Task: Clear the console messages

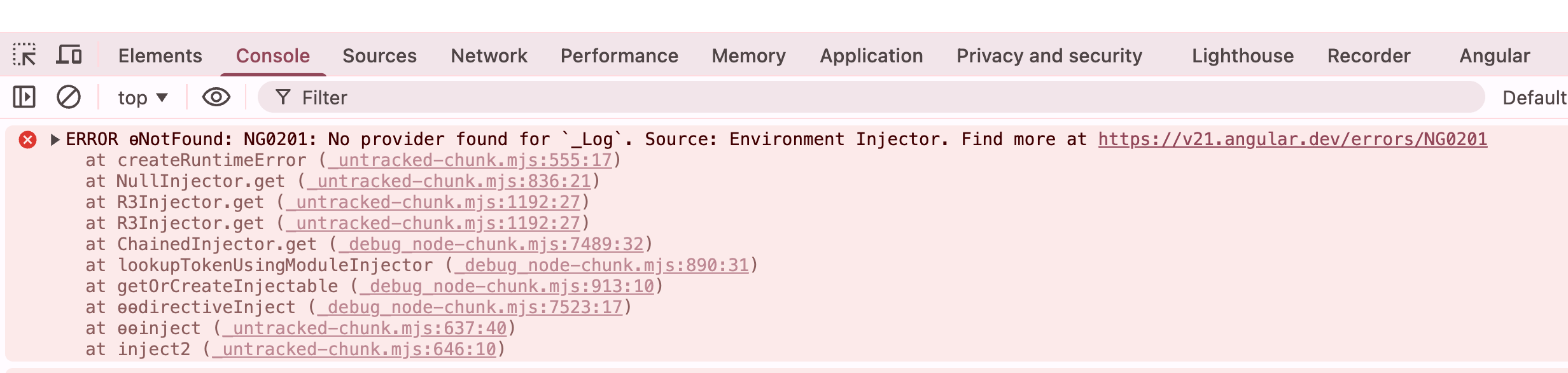Action: tap(68, 97)
